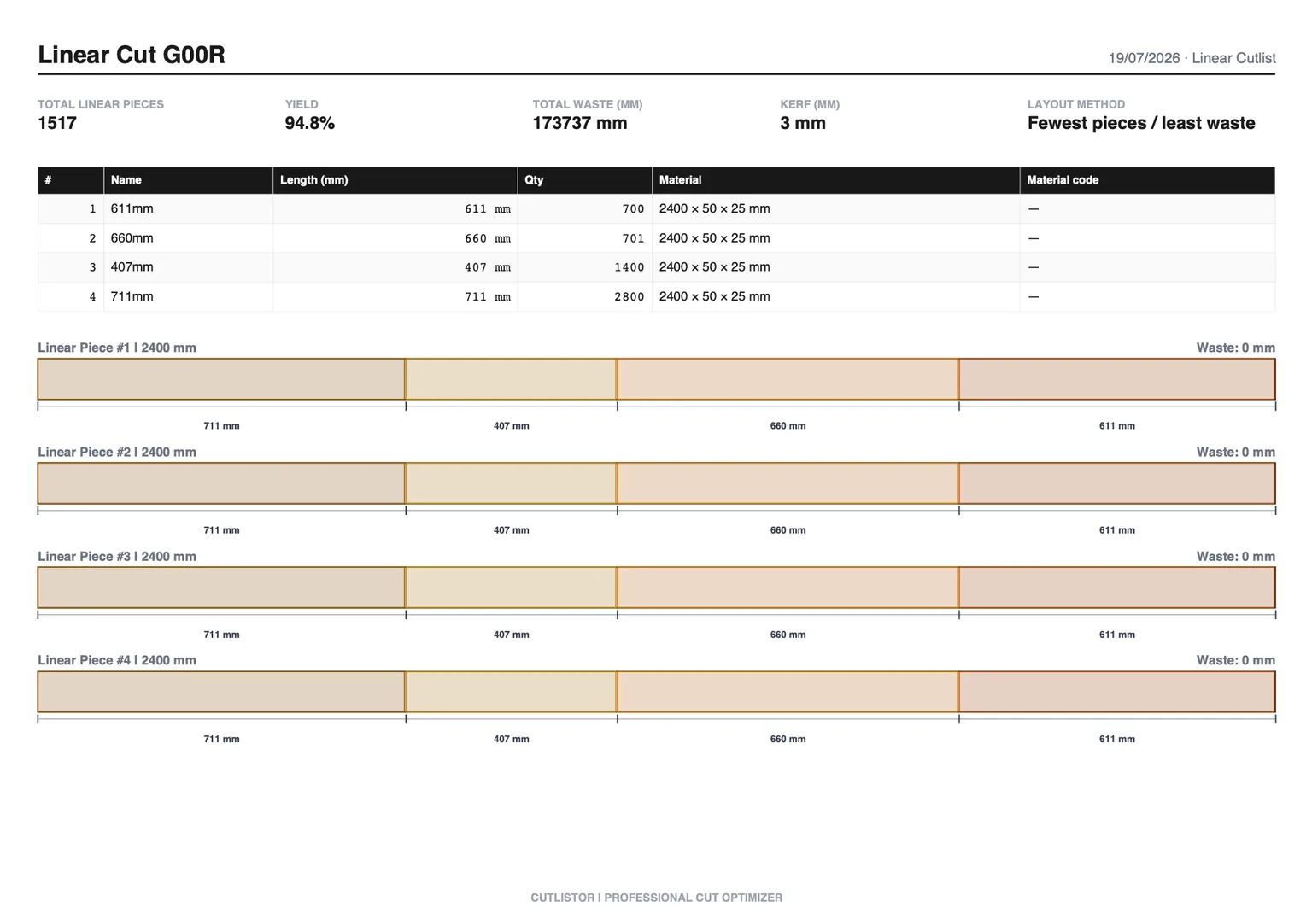This screenshot has height=924, width=1312.
Task: Select the 611 mm segment in Linear Piece #3
Action: point(1117,588)
